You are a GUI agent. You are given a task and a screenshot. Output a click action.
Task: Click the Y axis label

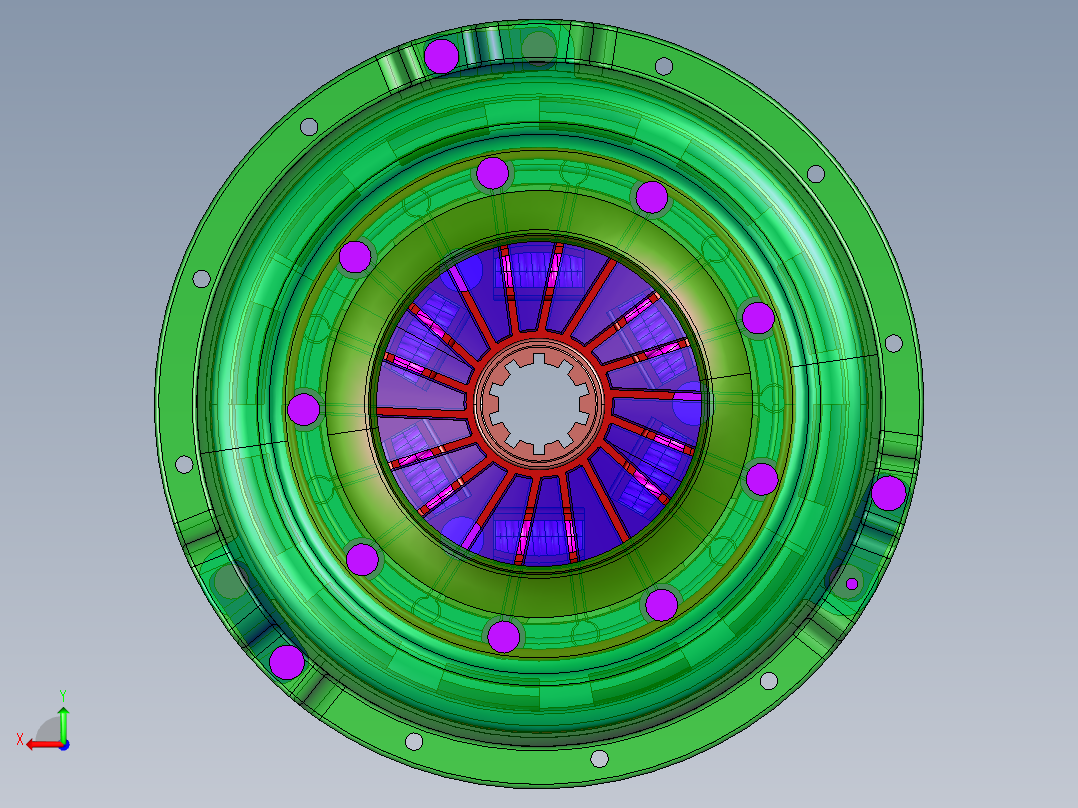coord(63,693)
